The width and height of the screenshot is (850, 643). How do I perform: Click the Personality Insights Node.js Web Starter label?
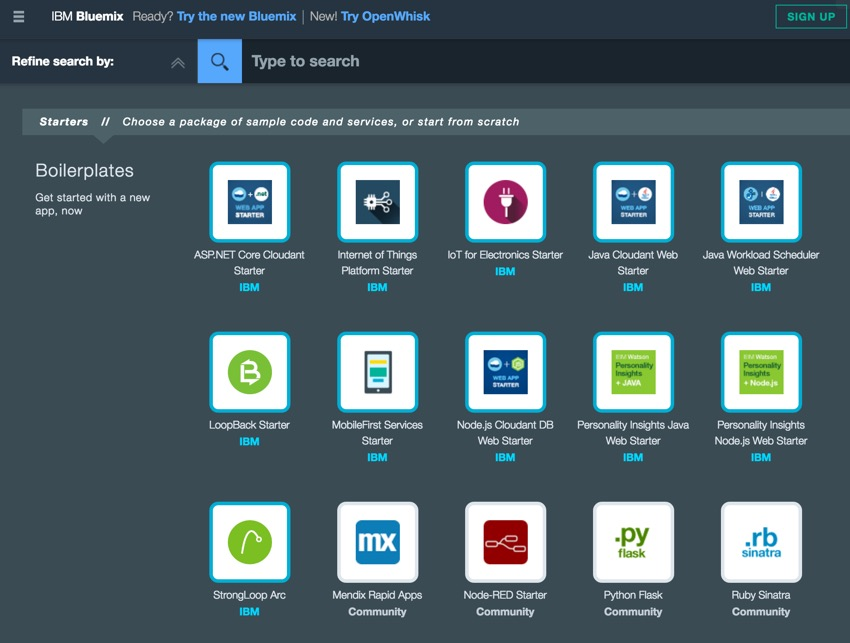point(761,433)
